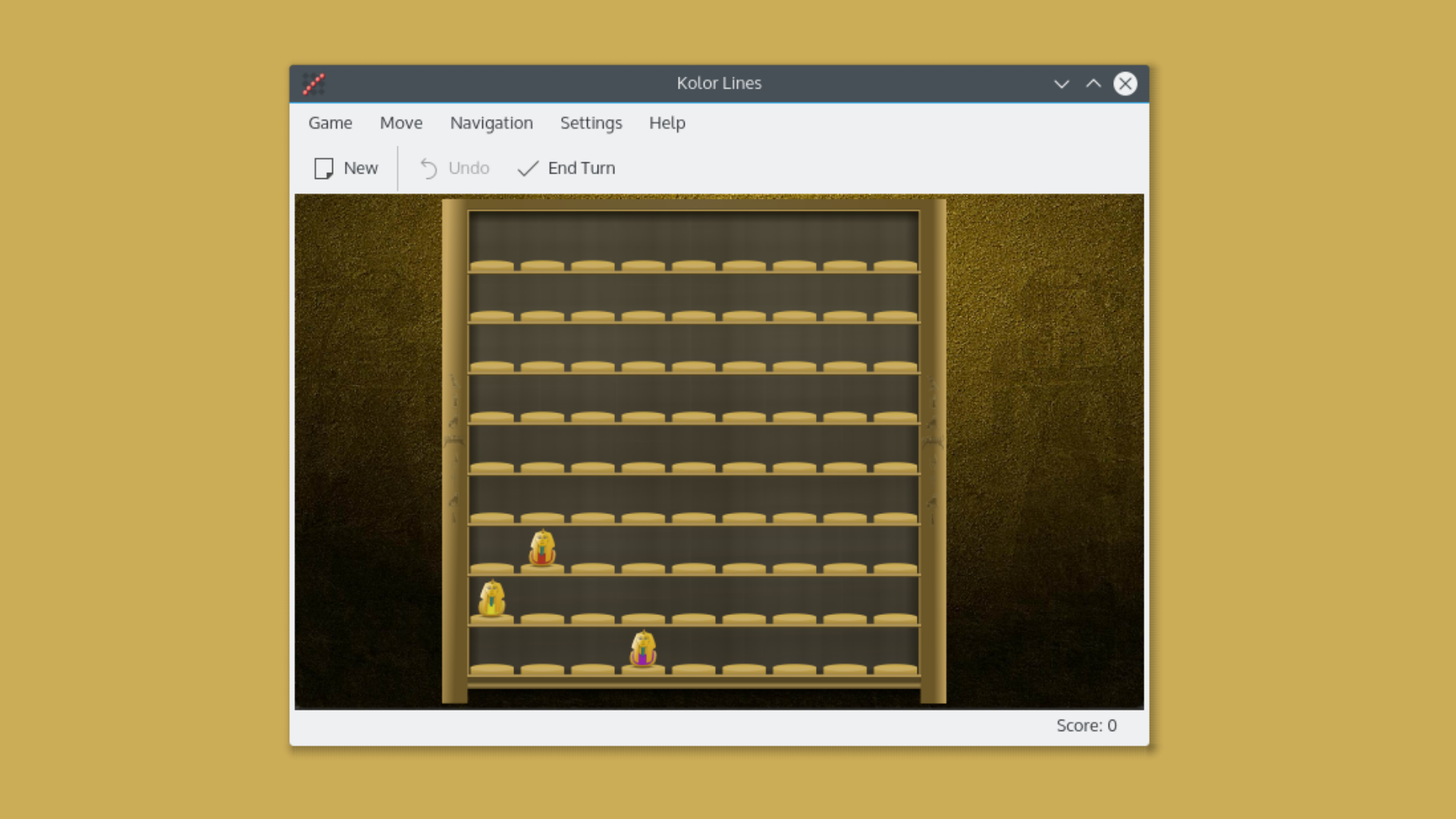Start a new game with New button
1456x819 pixels.
click(346, 168)
